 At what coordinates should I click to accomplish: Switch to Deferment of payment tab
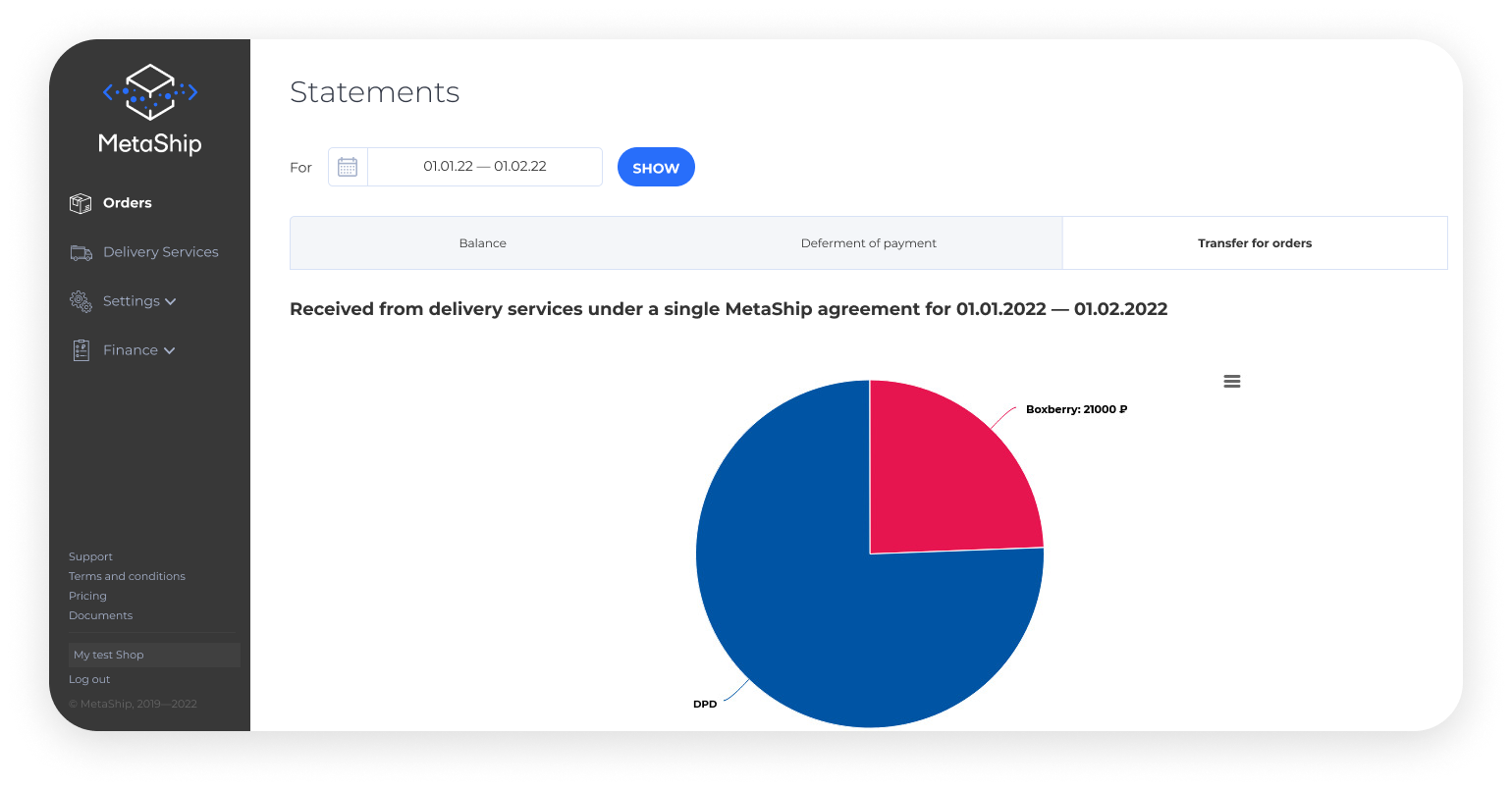869,243
